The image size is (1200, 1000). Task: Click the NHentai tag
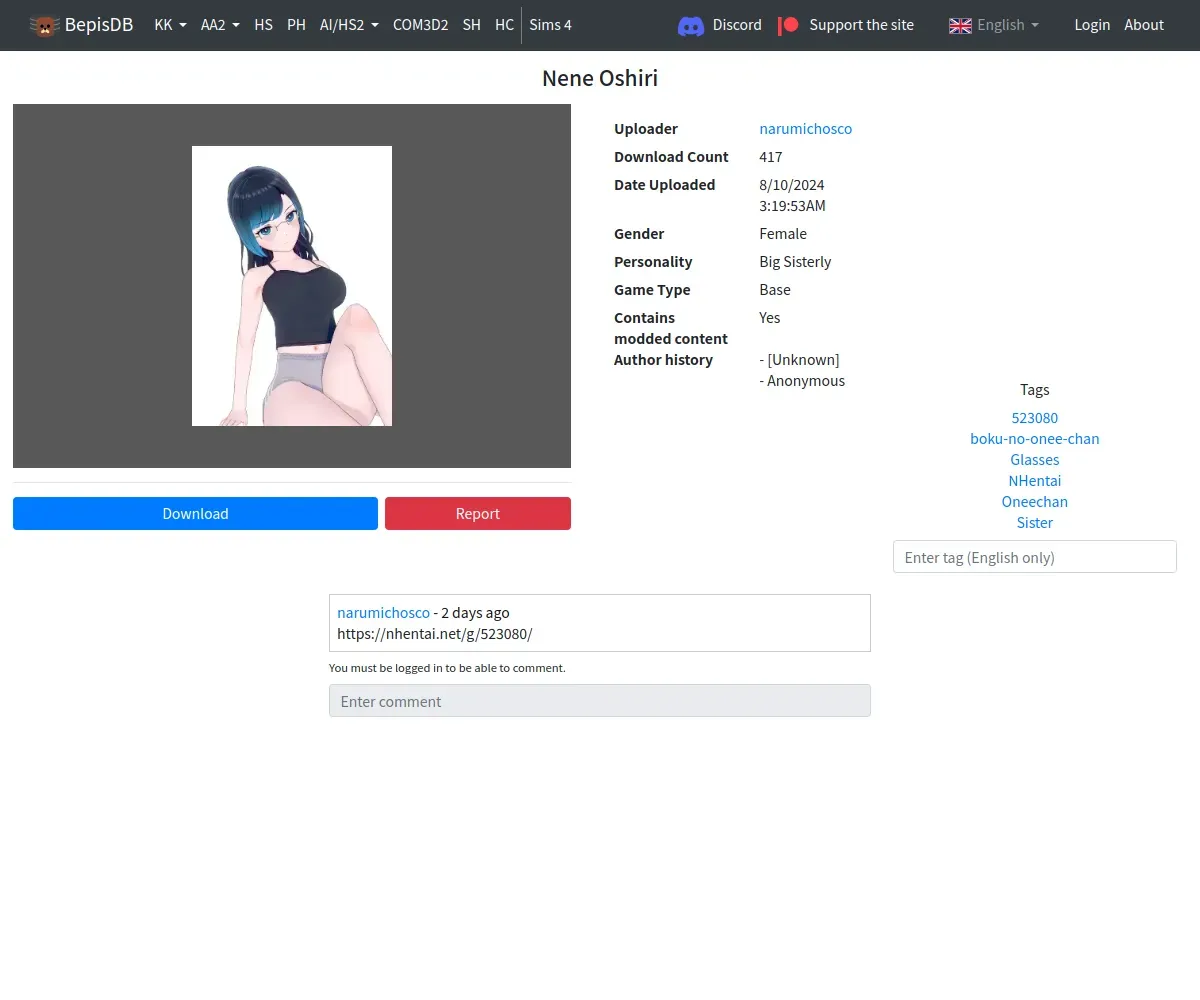[x=1035, y=481]
